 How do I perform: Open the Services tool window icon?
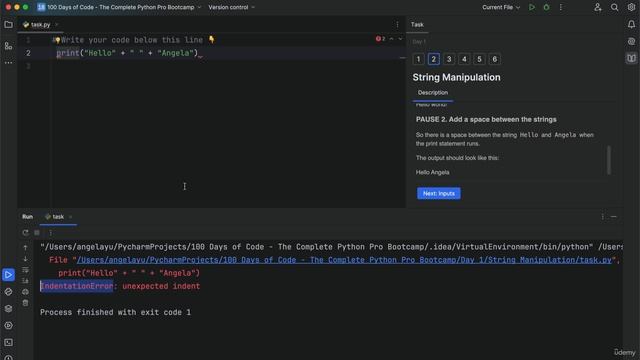pyautogui.click(x=8, y=325)
